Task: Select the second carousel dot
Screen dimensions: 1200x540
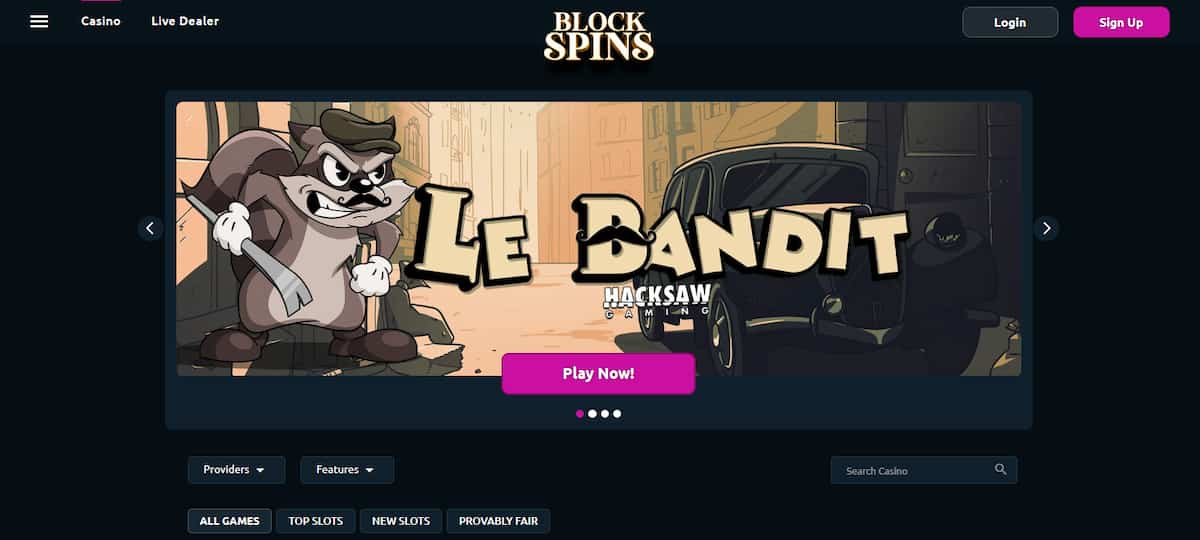Action: 592,413
